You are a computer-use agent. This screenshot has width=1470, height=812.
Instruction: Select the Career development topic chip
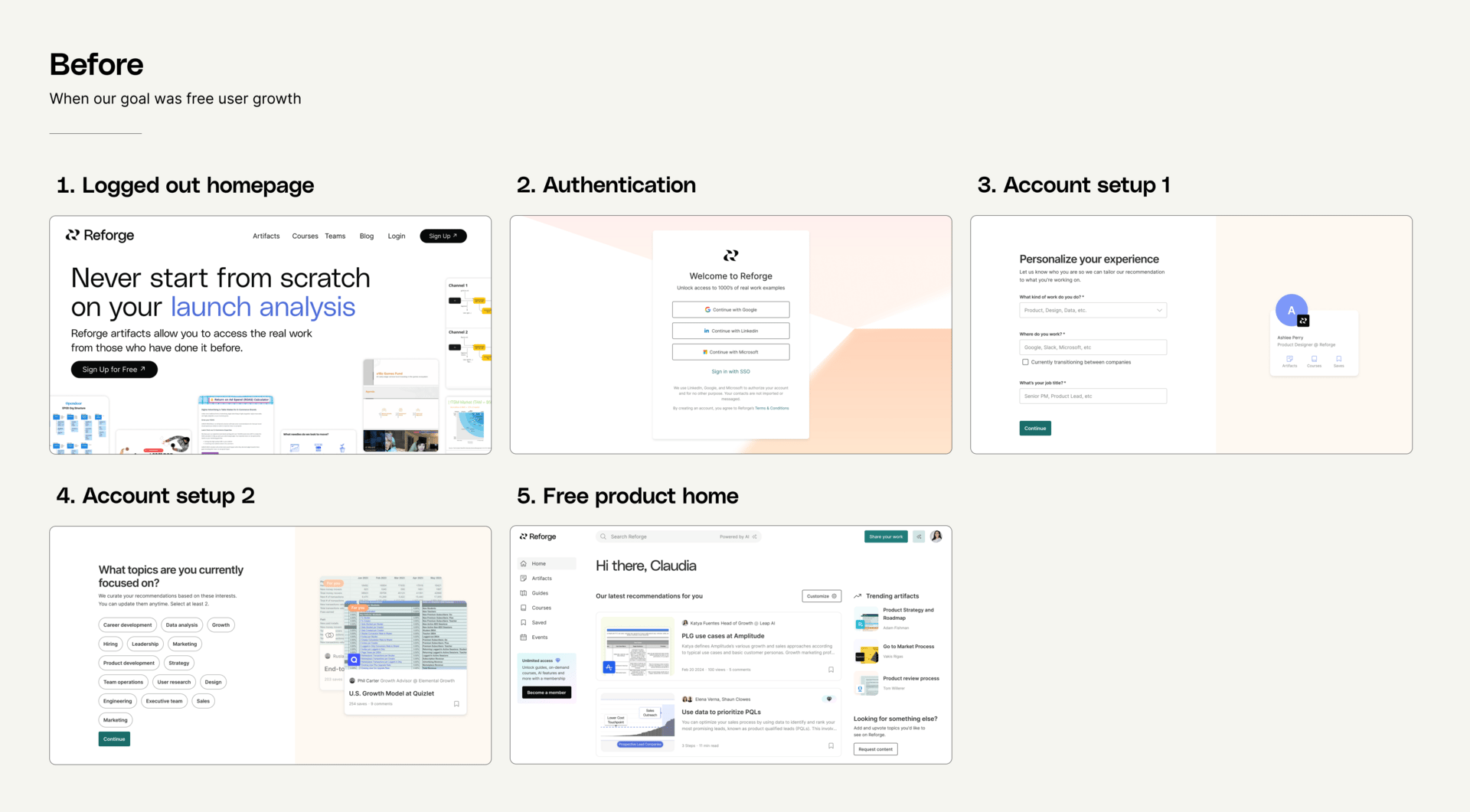pos(127,625)
